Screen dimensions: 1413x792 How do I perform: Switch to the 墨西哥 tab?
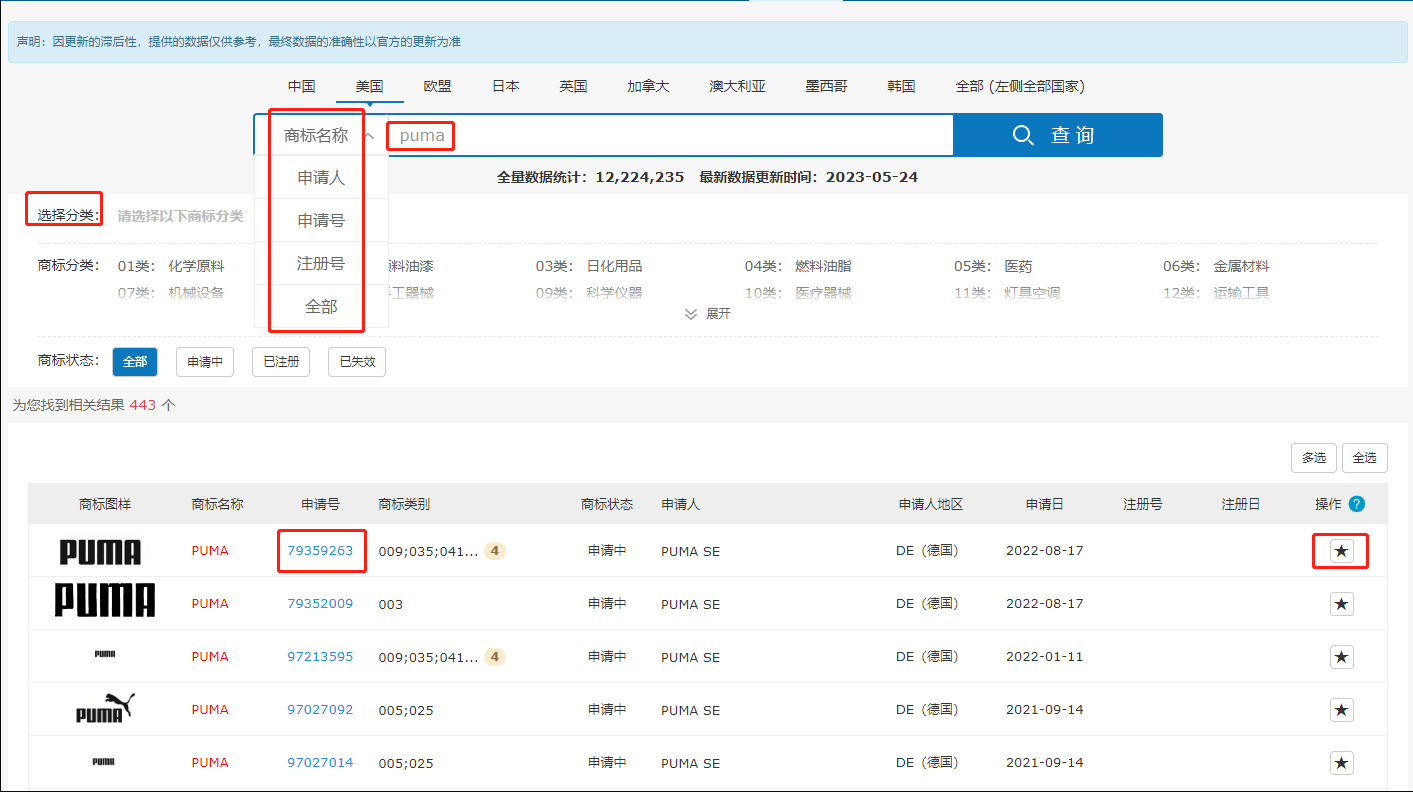pyautogui.click(x=826, y=86)
